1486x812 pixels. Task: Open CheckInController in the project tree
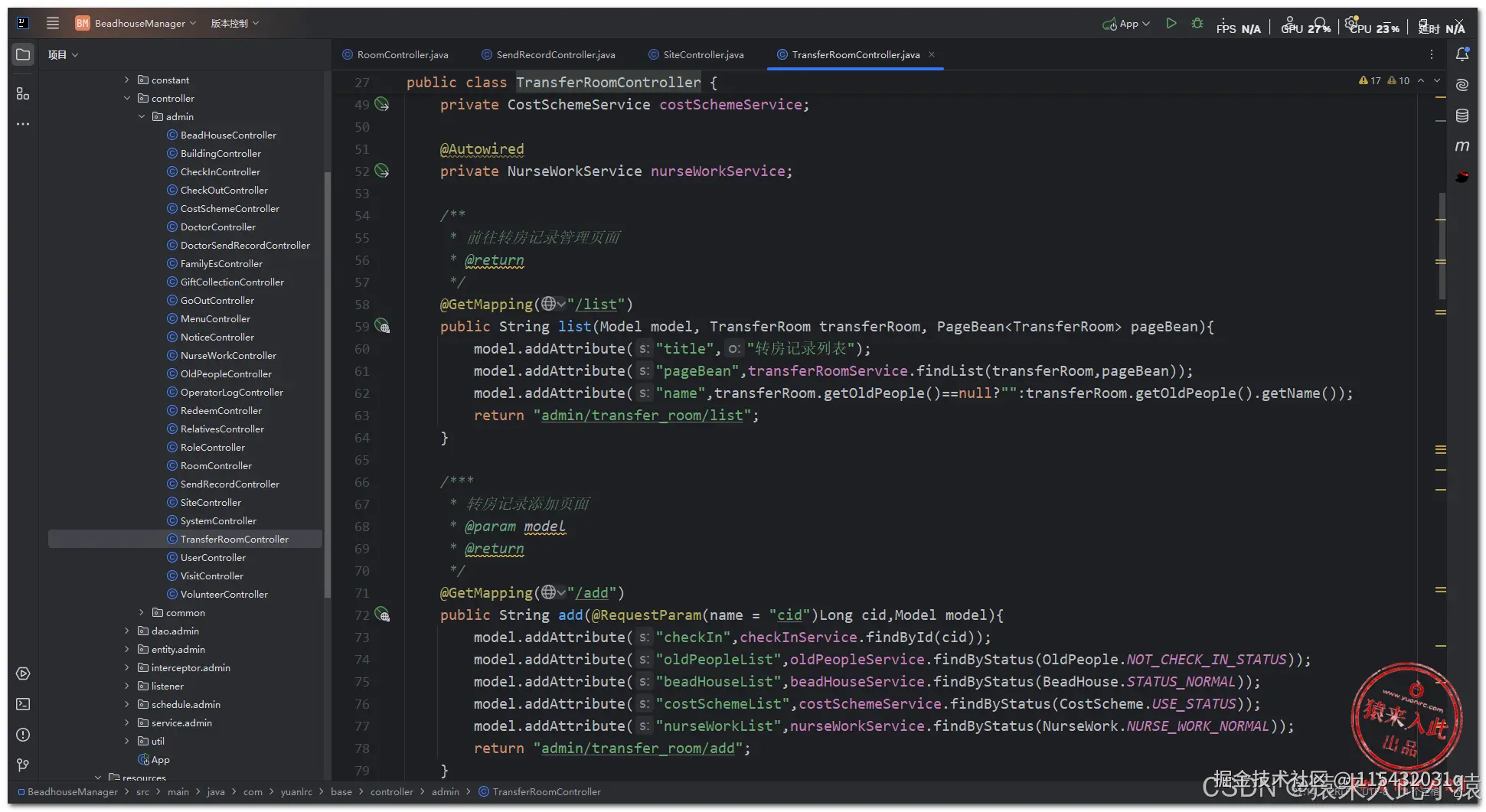pos(220,171)
